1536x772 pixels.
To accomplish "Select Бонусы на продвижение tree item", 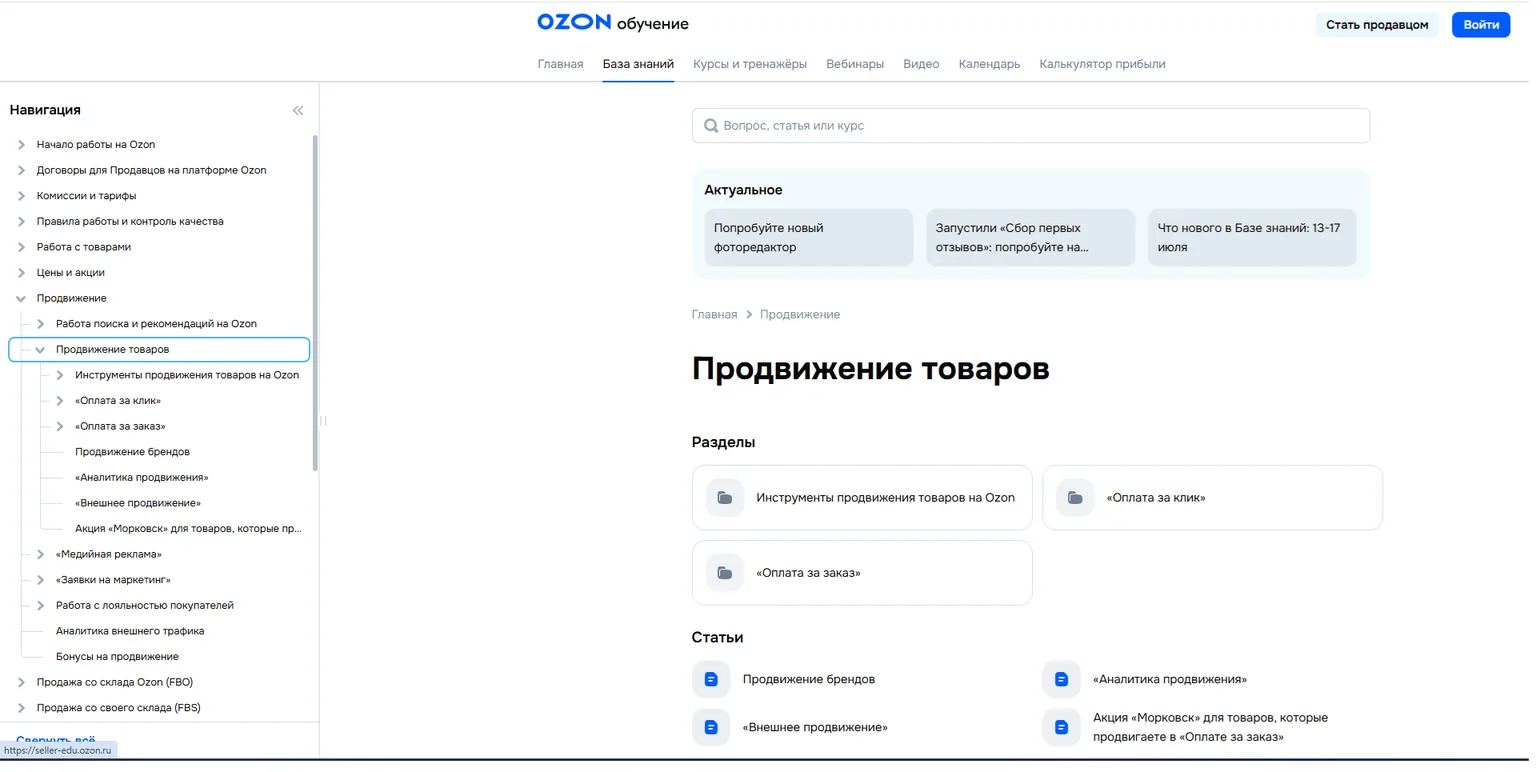I will coord(117,657).
